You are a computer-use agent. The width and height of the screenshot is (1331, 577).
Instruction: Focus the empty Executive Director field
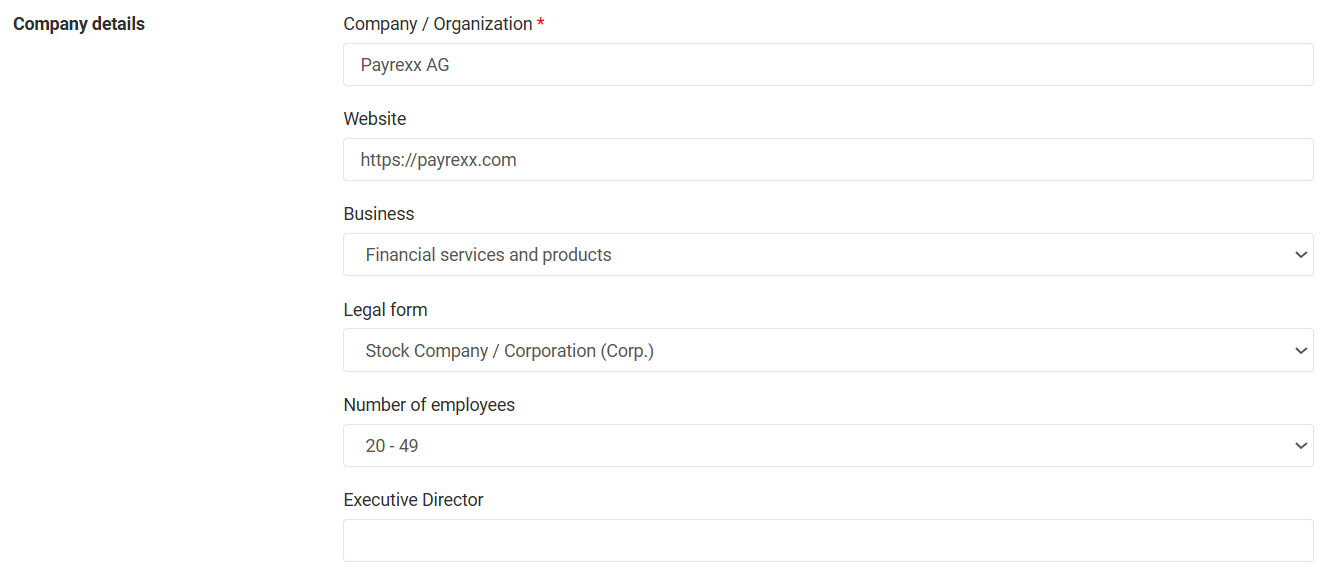point(827,541)
